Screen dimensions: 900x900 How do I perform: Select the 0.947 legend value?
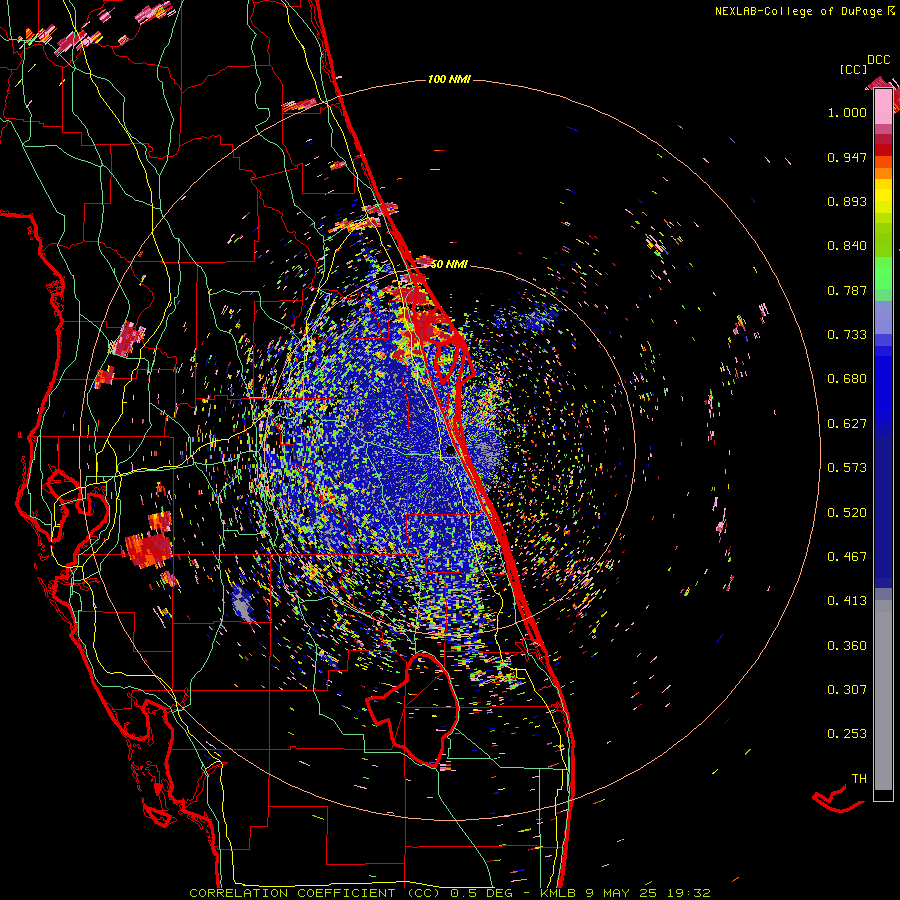[x=847, y=157]
